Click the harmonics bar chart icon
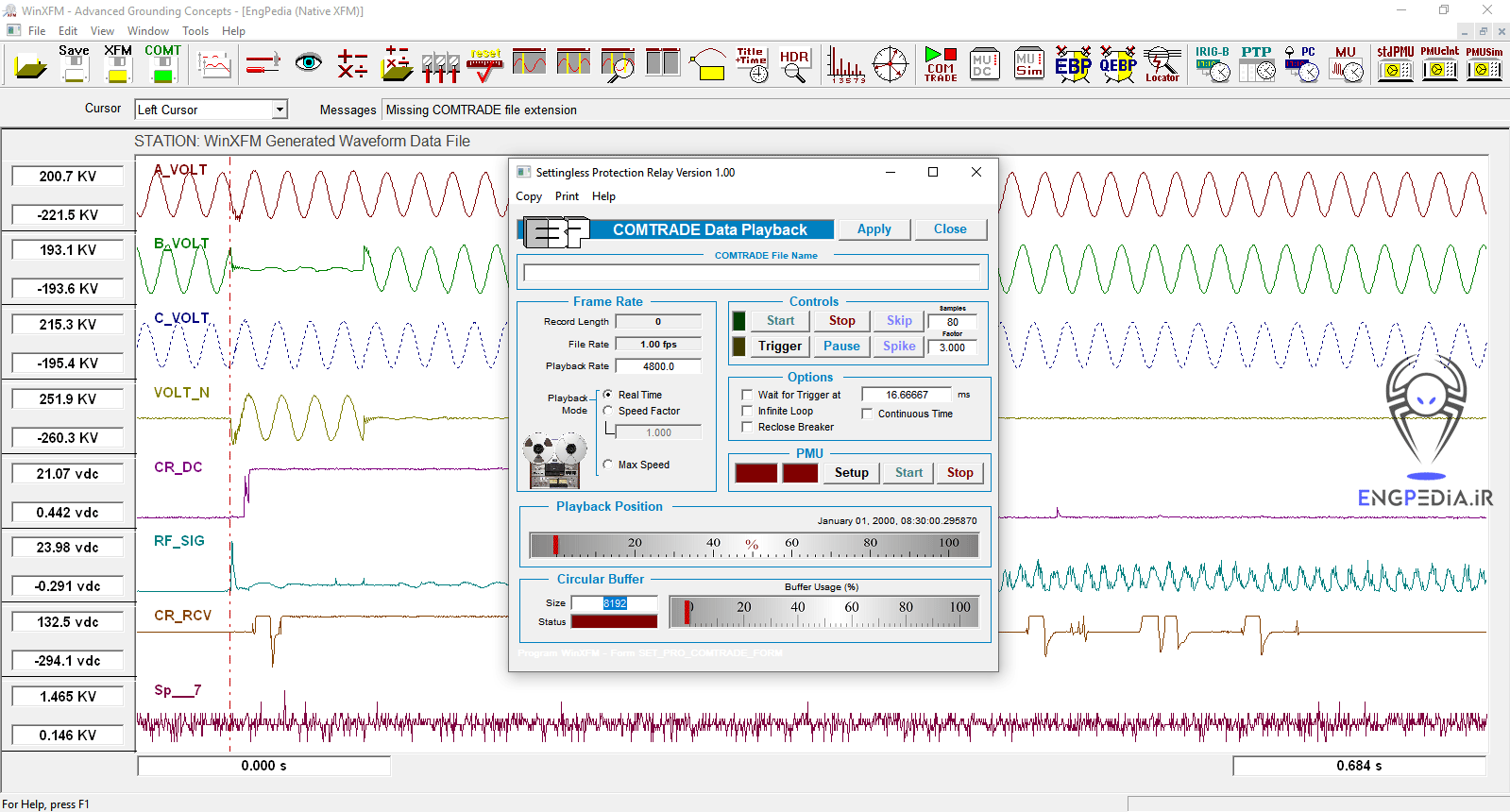The image size is (1510, 812). click(845, 65)
